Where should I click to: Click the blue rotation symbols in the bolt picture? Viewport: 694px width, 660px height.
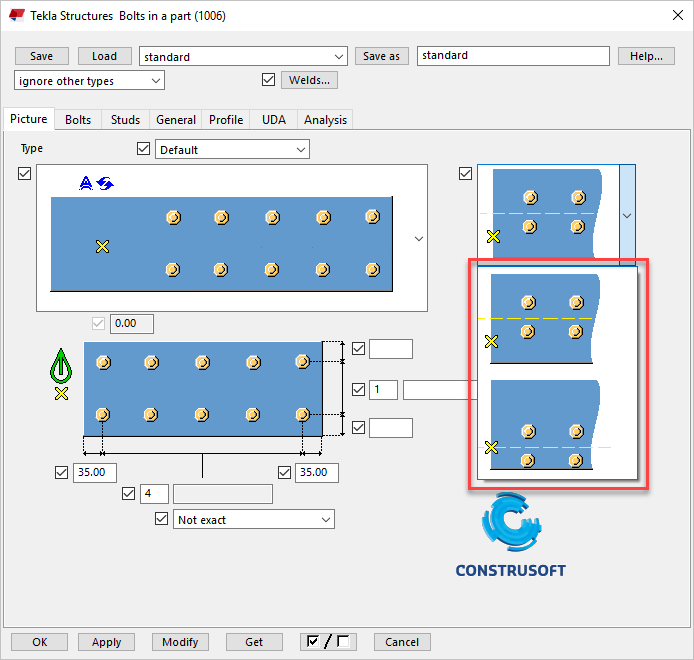[x=96, y=183]
